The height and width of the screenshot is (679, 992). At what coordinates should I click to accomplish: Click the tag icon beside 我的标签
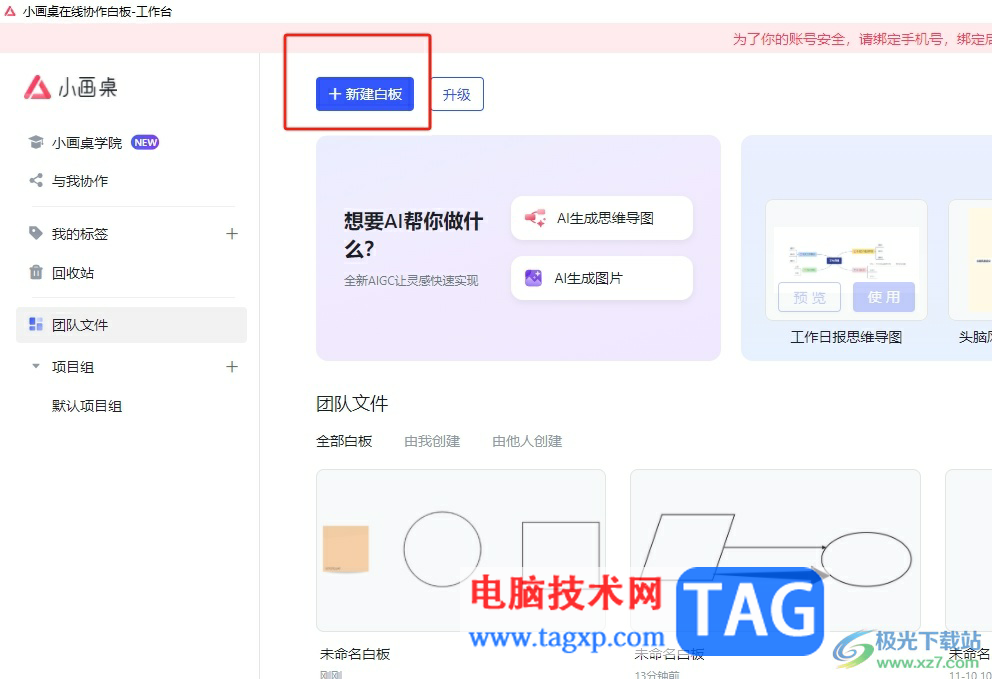click(36, 233)
